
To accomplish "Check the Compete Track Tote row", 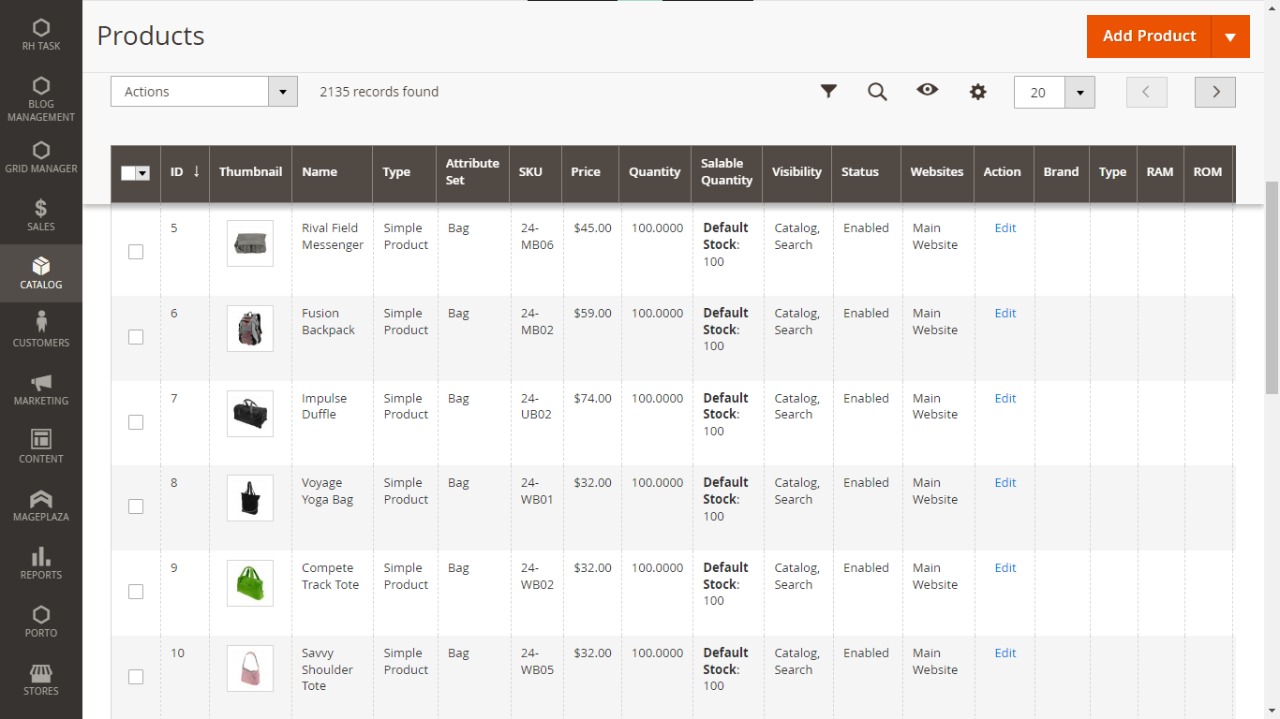I will pos(136,592).
